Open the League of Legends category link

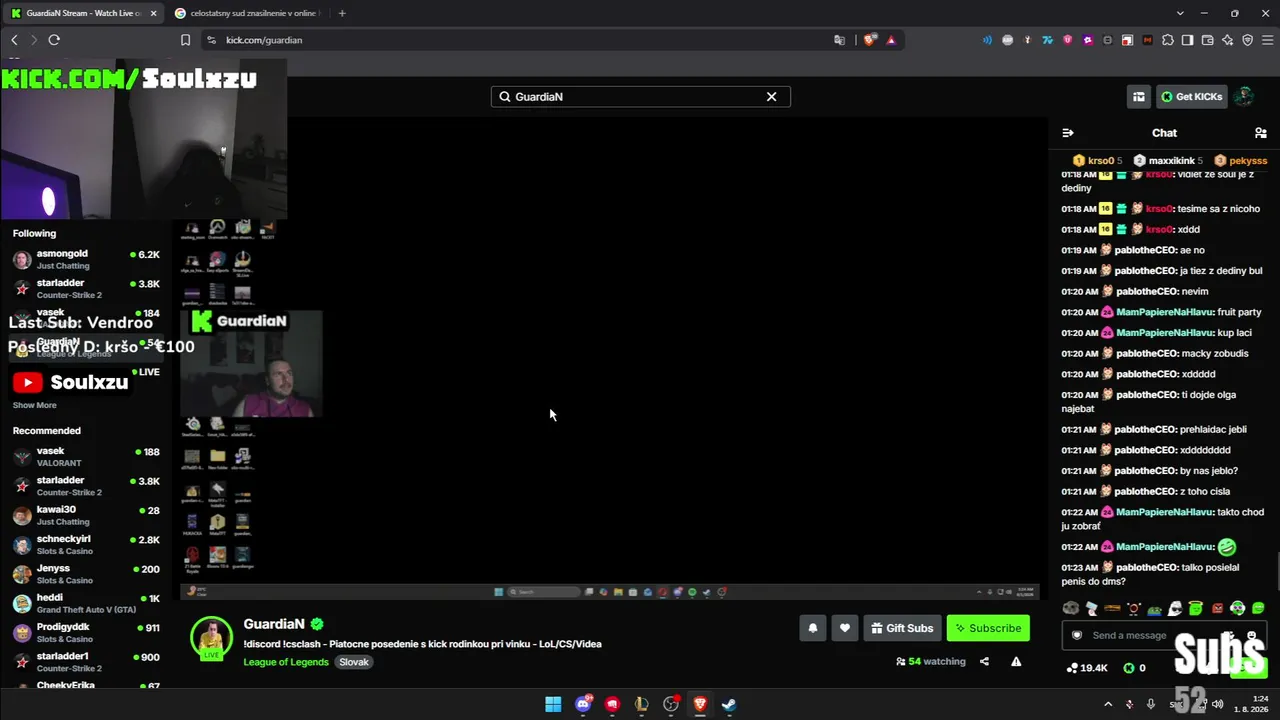[x=286, y=662]
